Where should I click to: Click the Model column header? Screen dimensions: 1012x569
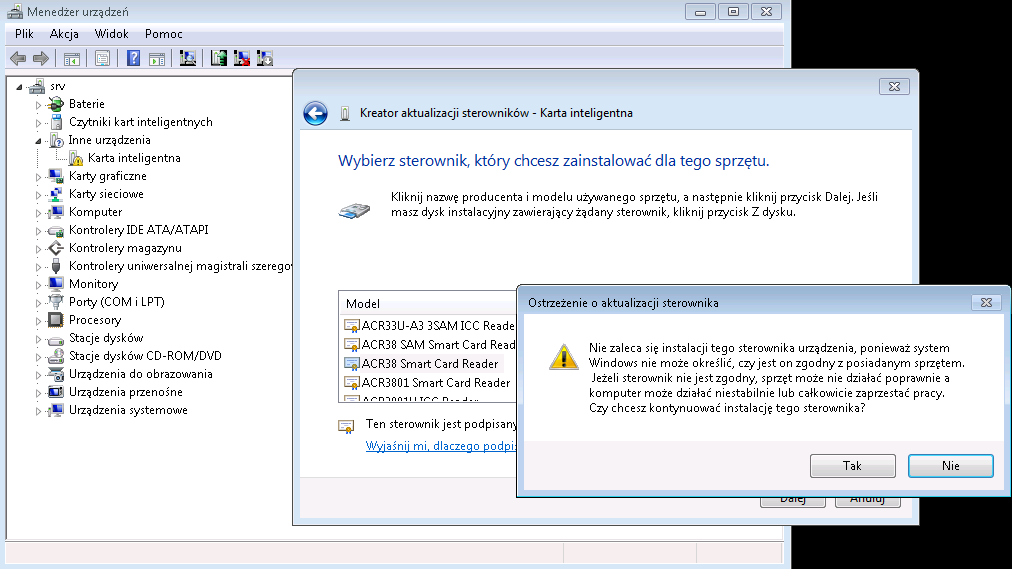(x=427, y=304)
